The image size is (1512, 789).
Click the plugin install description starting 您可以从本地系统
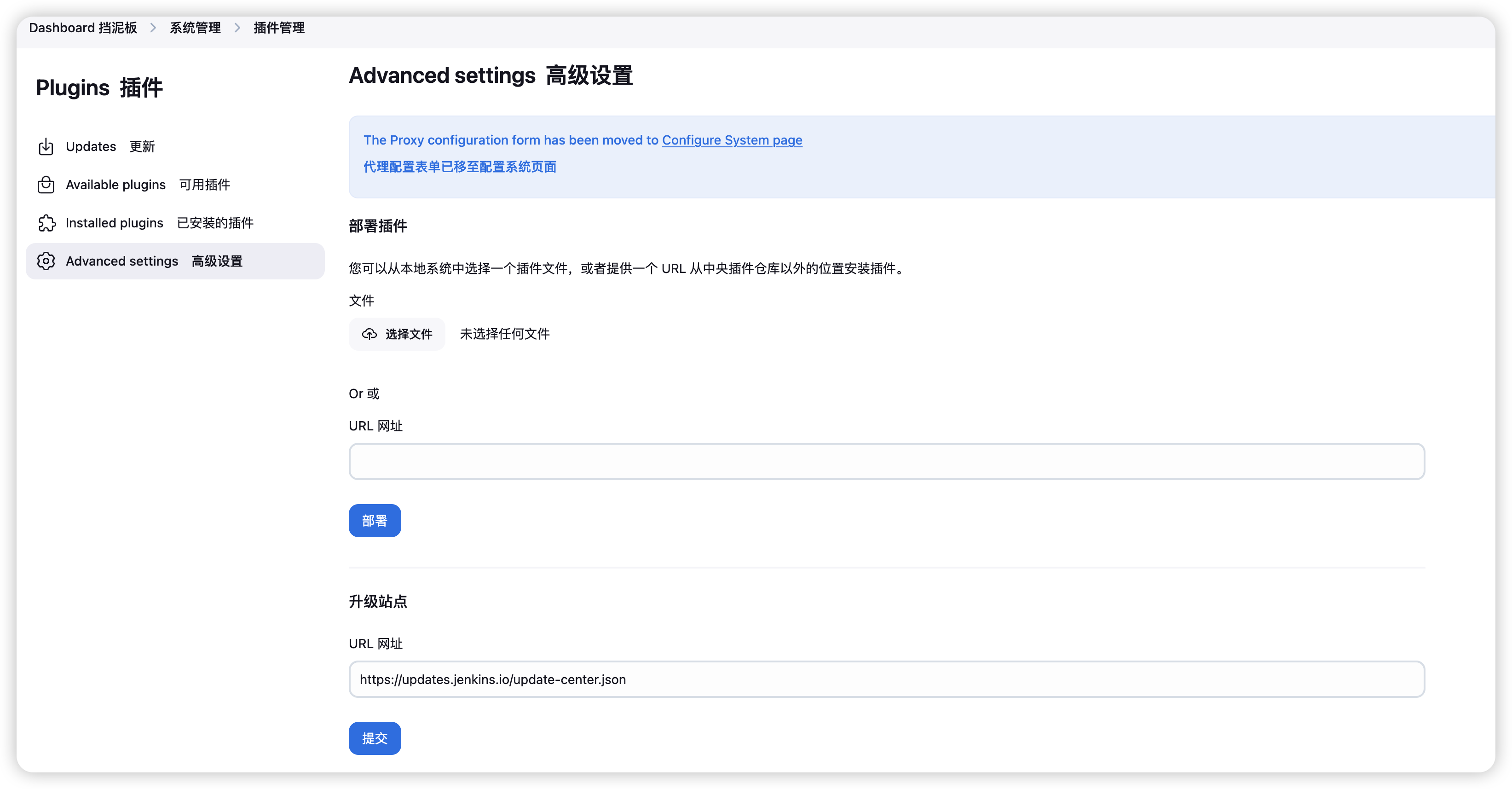click(x=628, y=268)
